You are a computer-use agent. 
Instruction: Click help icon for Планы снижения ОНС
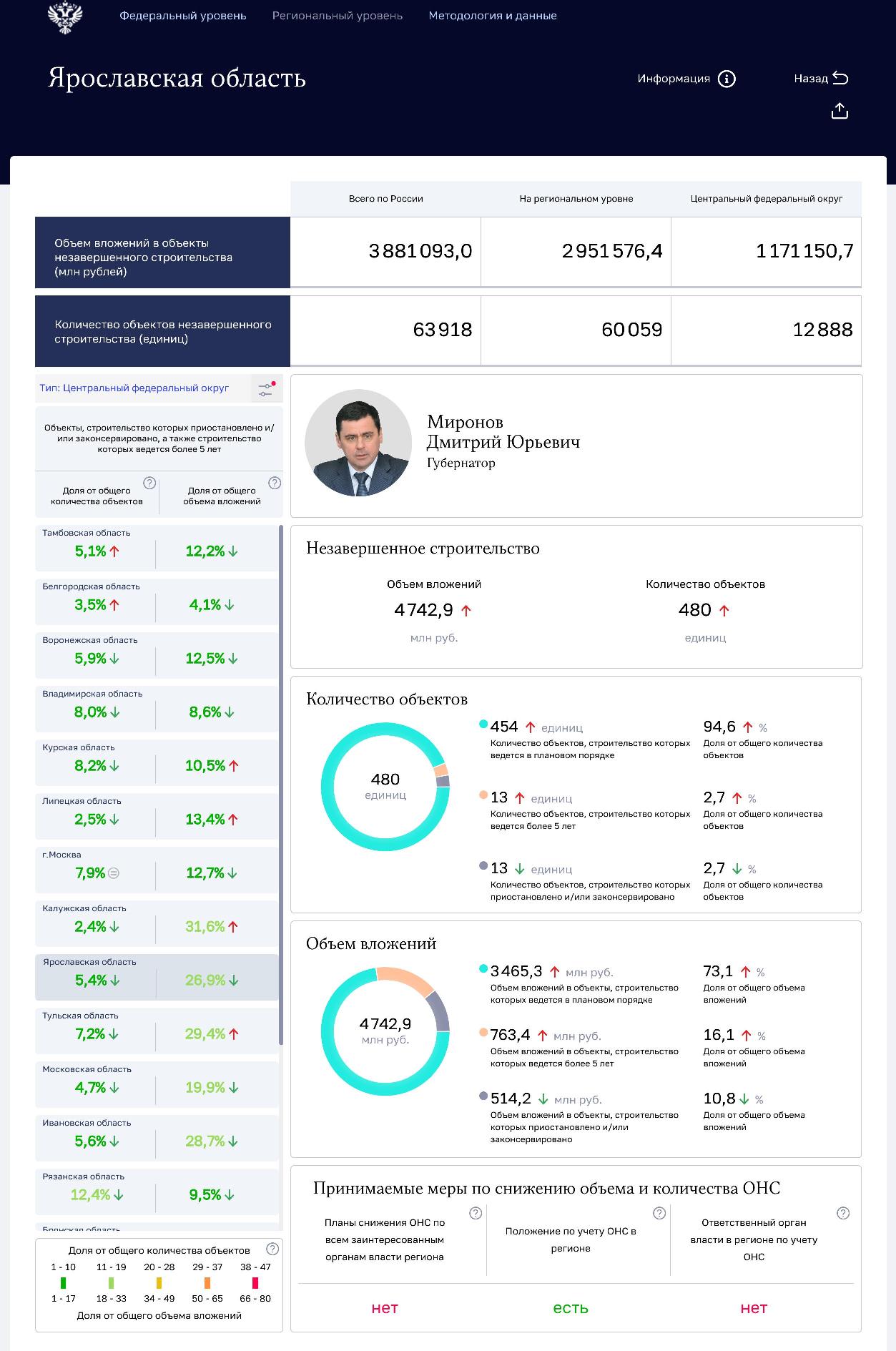[476, 1213]
